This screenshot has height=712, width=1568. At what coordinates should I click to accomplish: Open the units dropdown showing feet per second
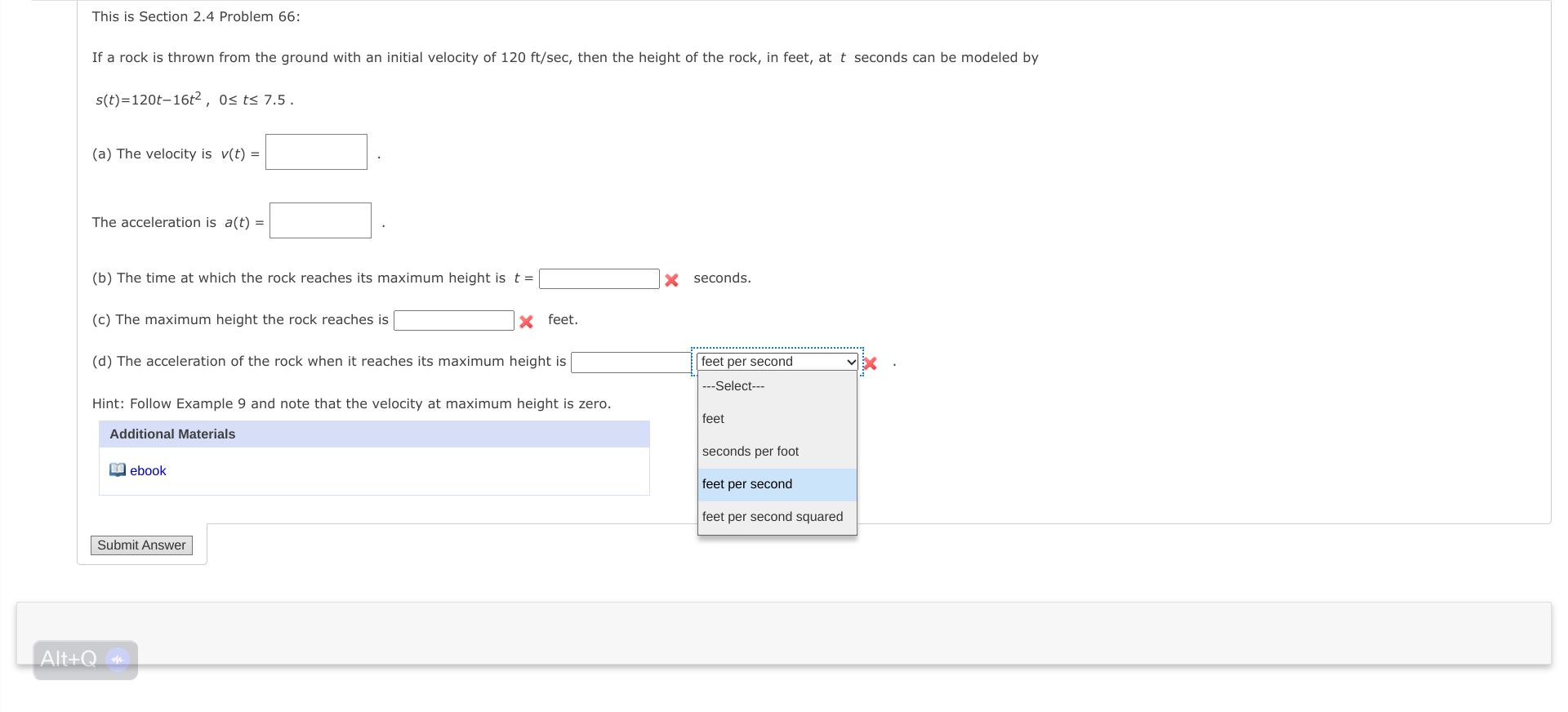(777, 362)
